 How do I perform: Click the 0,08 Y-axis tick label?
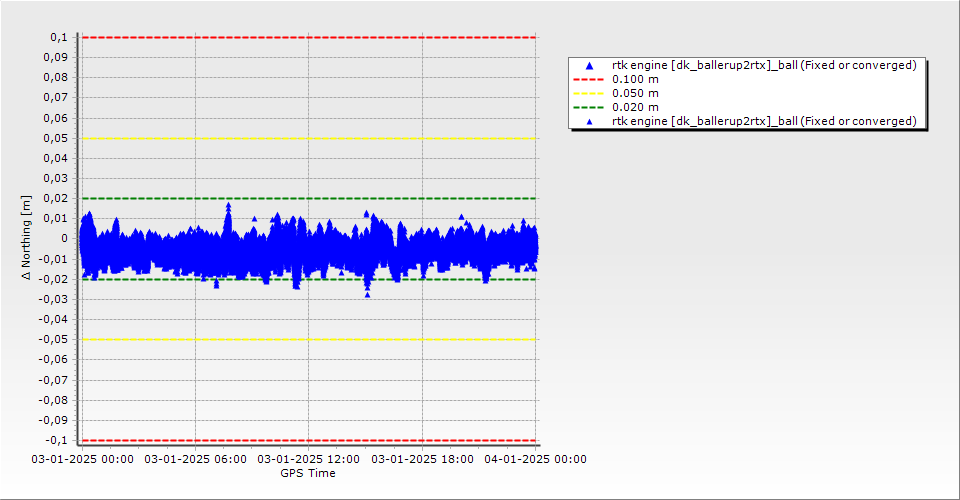click(56, 78)
